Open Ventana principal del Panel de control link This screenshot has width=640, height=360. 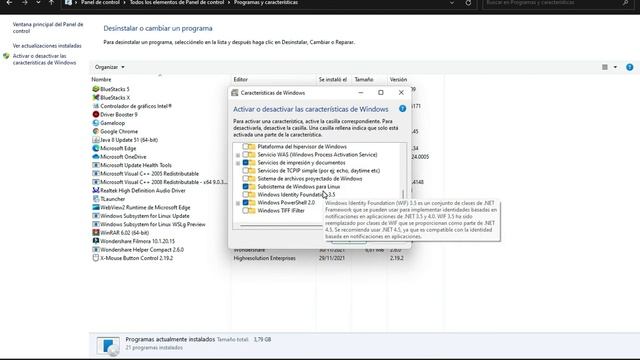[x=48, y=28]
